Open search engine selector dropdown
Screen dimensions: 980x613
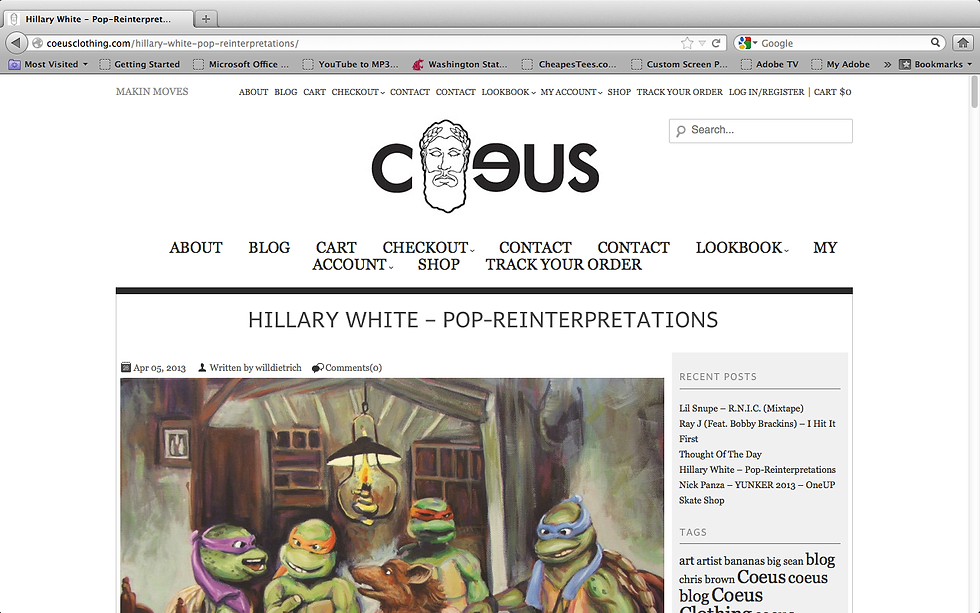tap(748, 43)
